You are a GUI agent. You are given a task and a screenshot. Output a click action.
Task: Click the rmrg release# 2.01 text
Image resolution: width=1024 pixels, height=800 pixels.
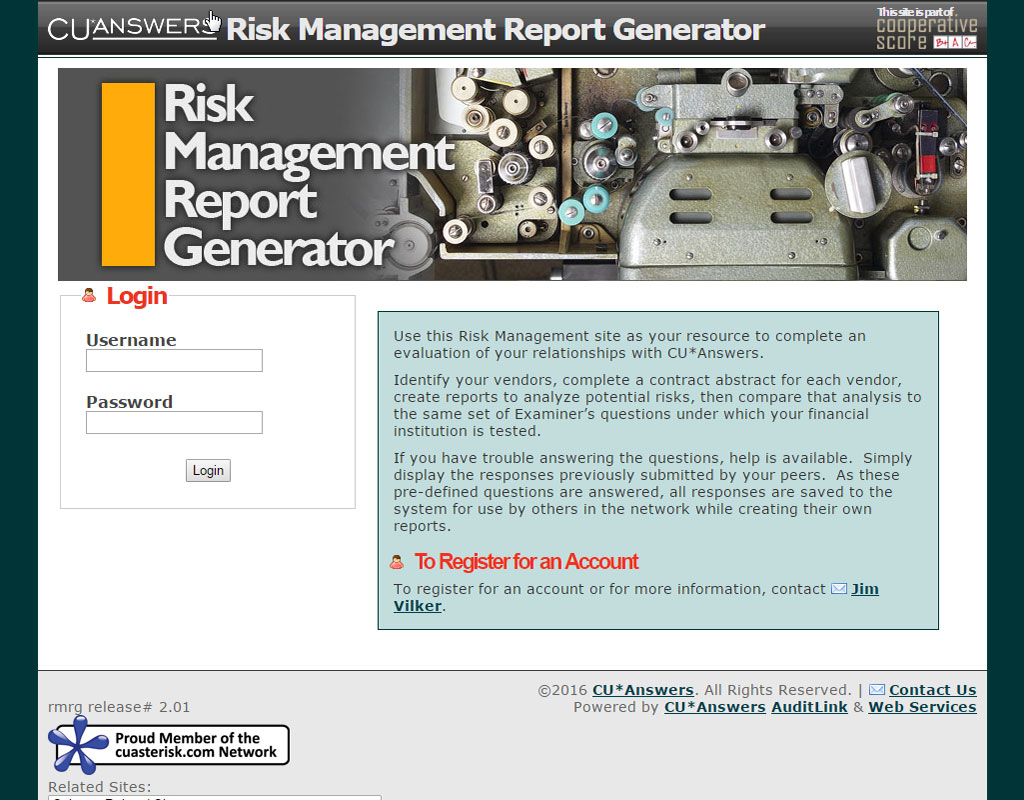(x=119, y=707)
